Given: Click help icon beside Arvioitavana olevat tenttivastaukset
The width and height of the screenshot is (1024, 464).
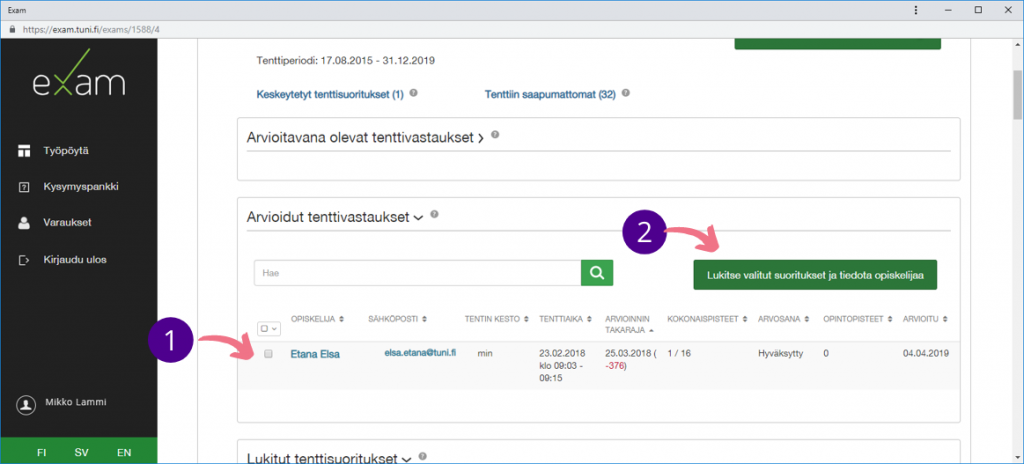Looking at the screenshot, I should (x=495, y=135).
